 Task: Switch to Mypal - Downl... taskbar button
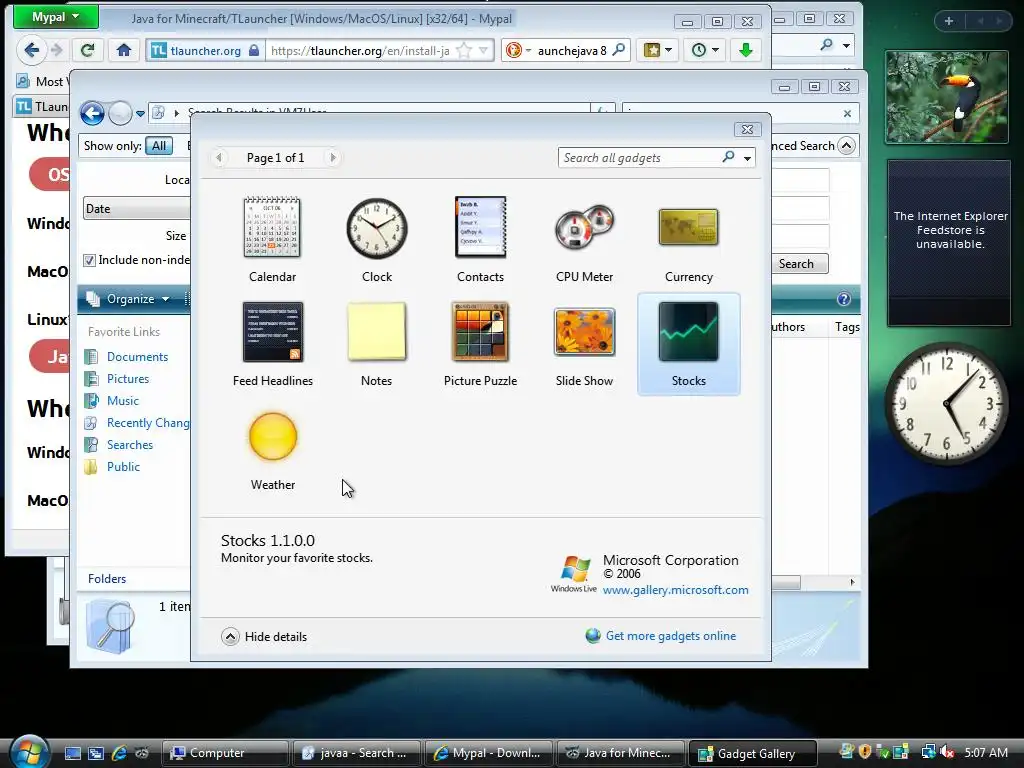(488, 753)
